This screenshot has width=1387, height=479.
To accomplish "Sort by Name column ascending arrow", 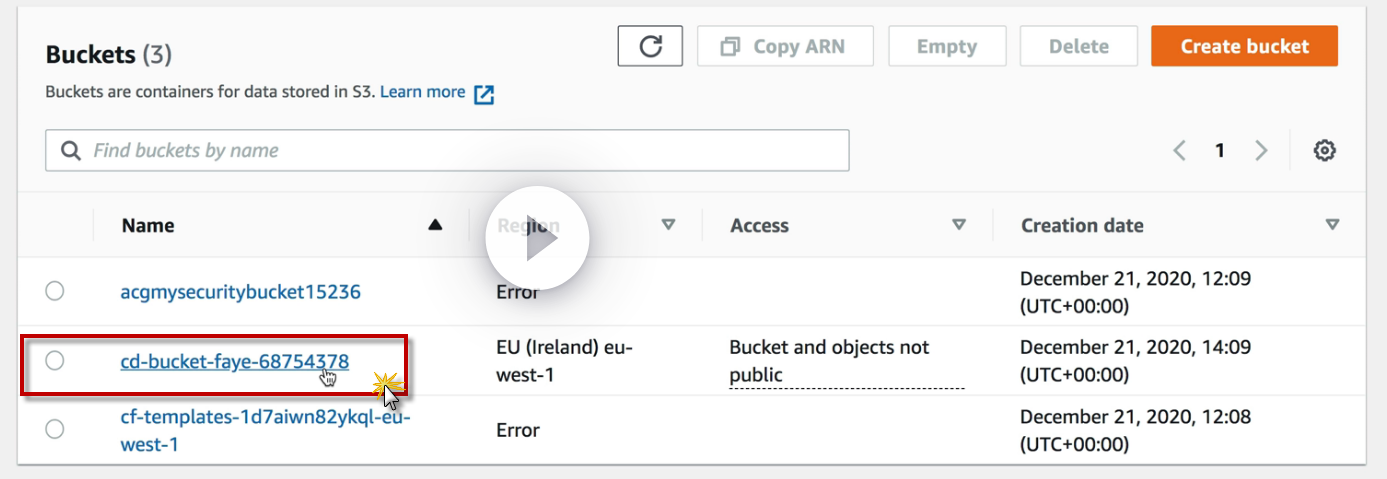I will point(435,225).
